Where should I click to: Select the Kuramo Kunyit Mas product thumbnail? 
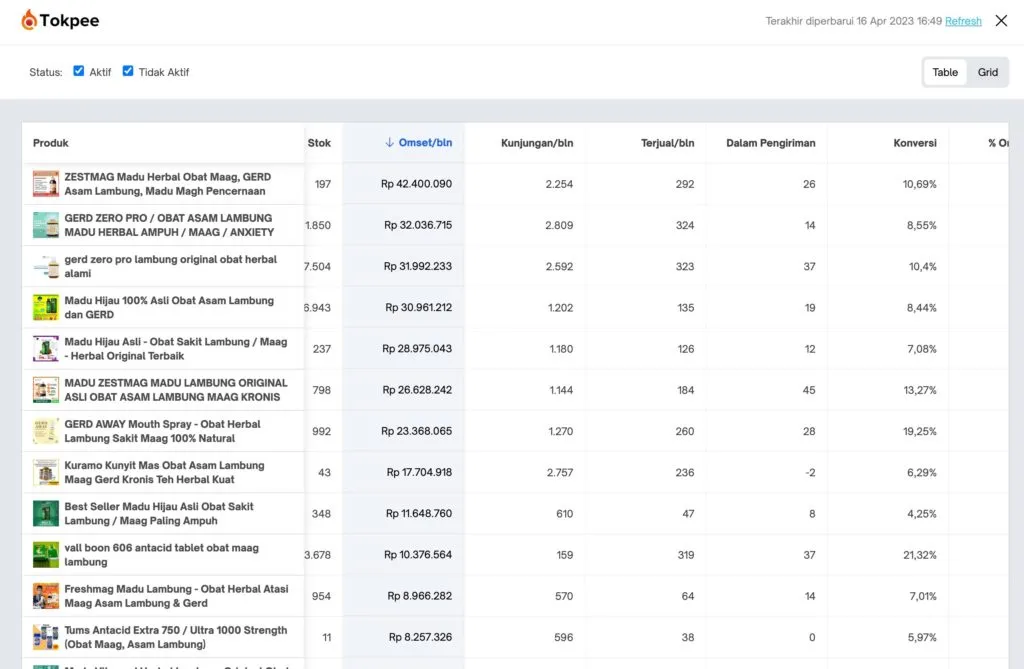[46, 472]
